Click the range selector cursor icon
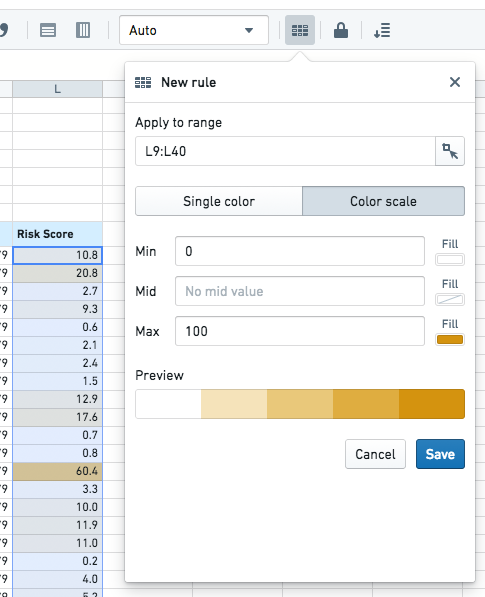Screen dimensions: 485x597 click(x=450, y=151)
